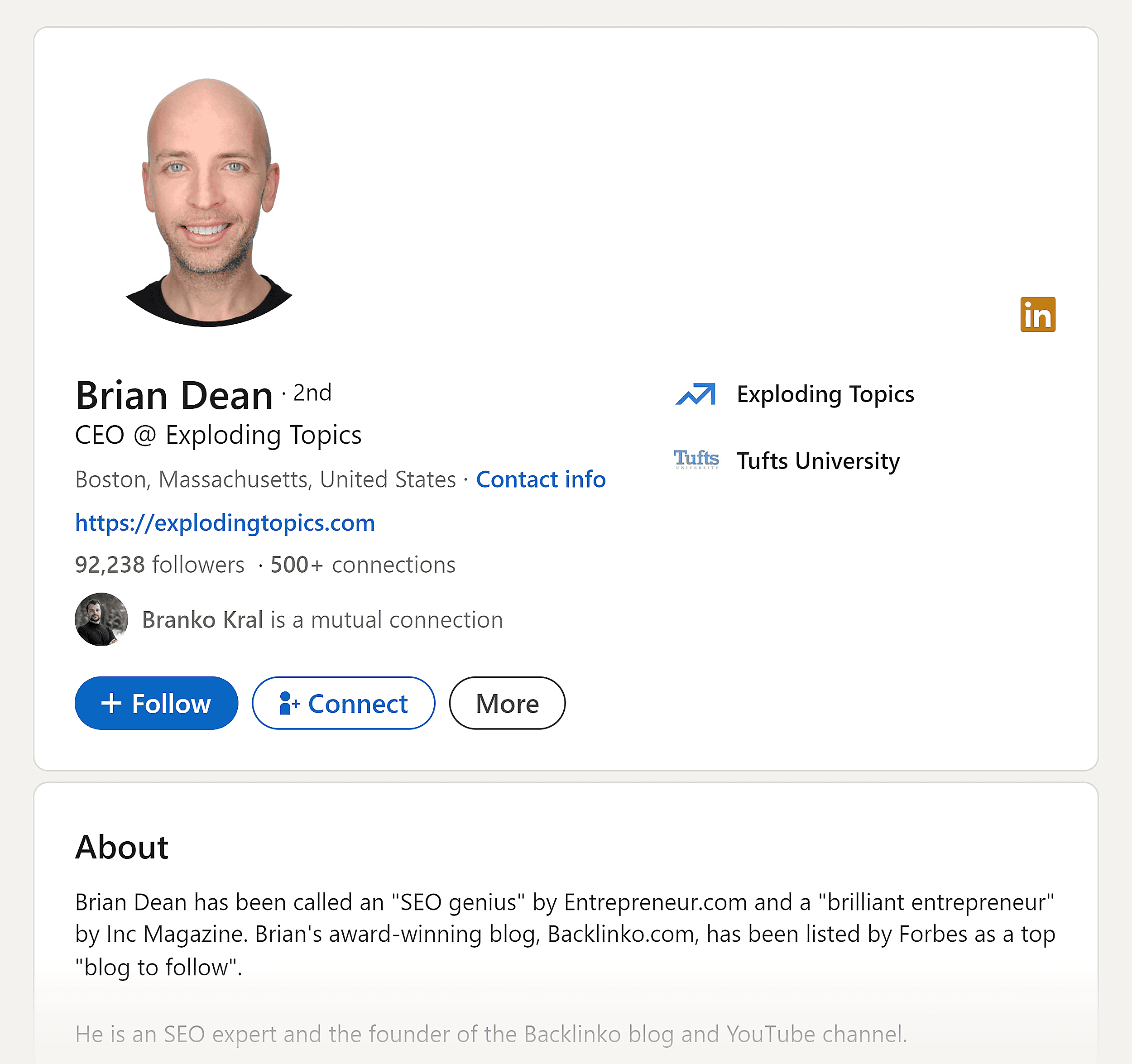Click the Tufts University school name
This screenshot has width=1132, height=1064.
point(818,460)
